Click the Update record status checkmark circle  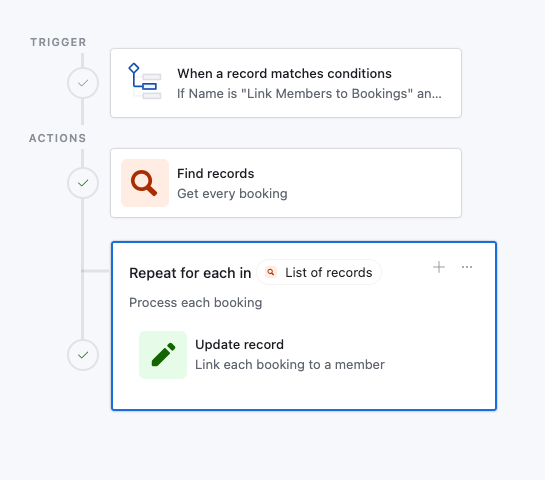83,355
